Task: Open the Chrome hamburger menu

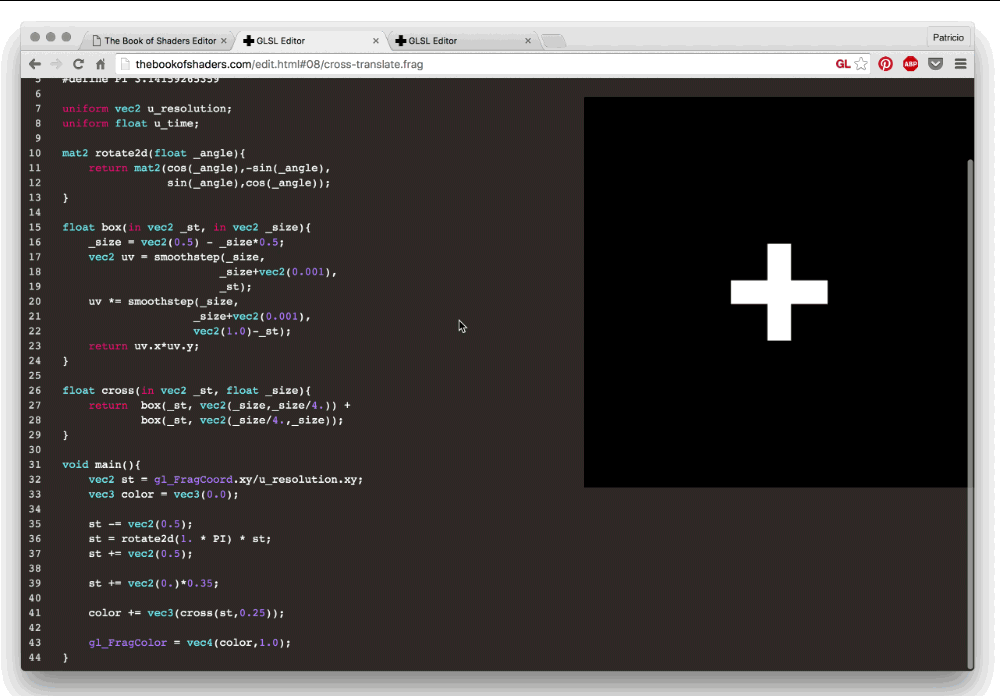Action: (x=960, y=64)
